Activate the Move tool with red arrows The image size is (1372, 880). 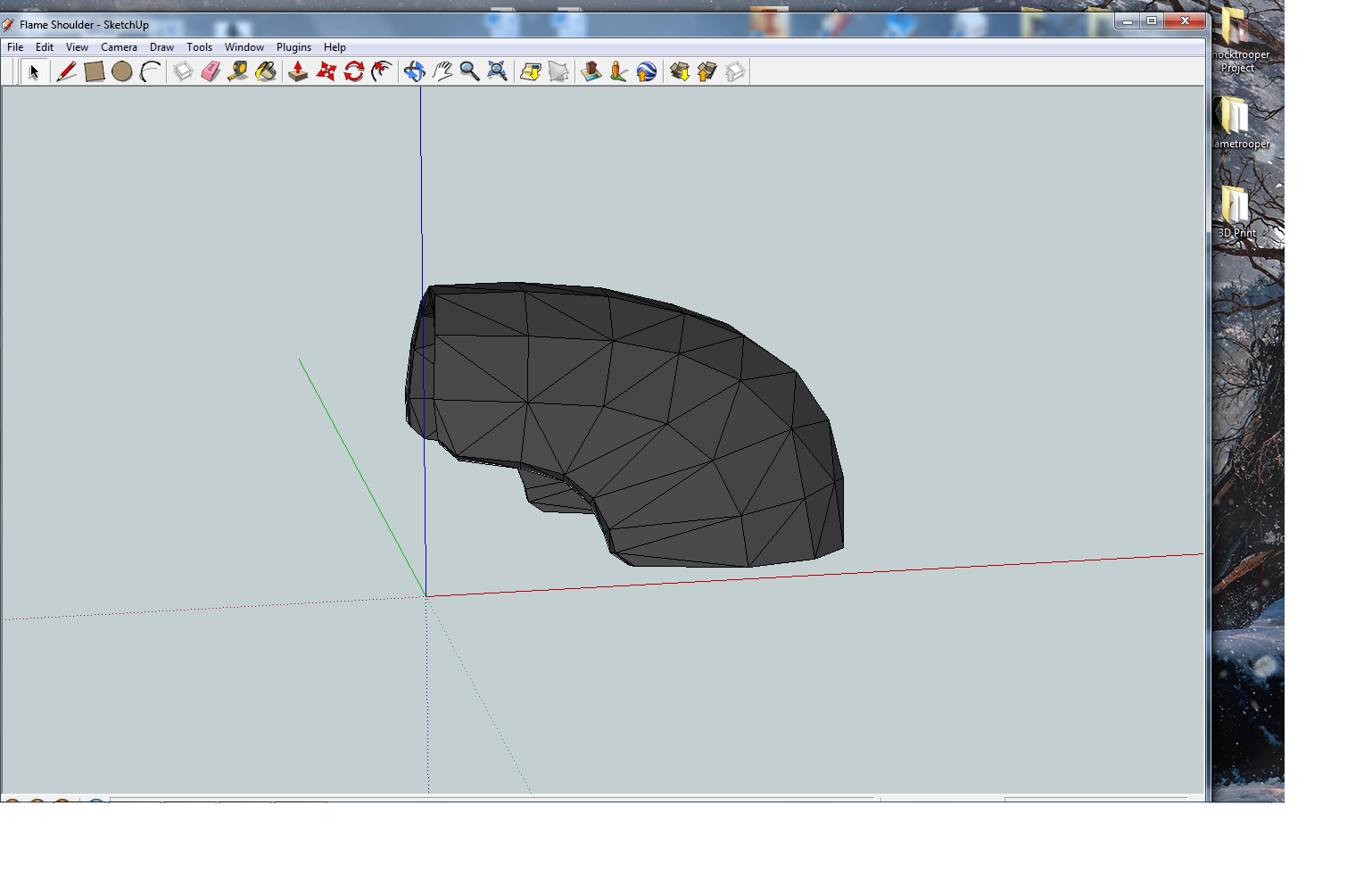coord(326,71)
